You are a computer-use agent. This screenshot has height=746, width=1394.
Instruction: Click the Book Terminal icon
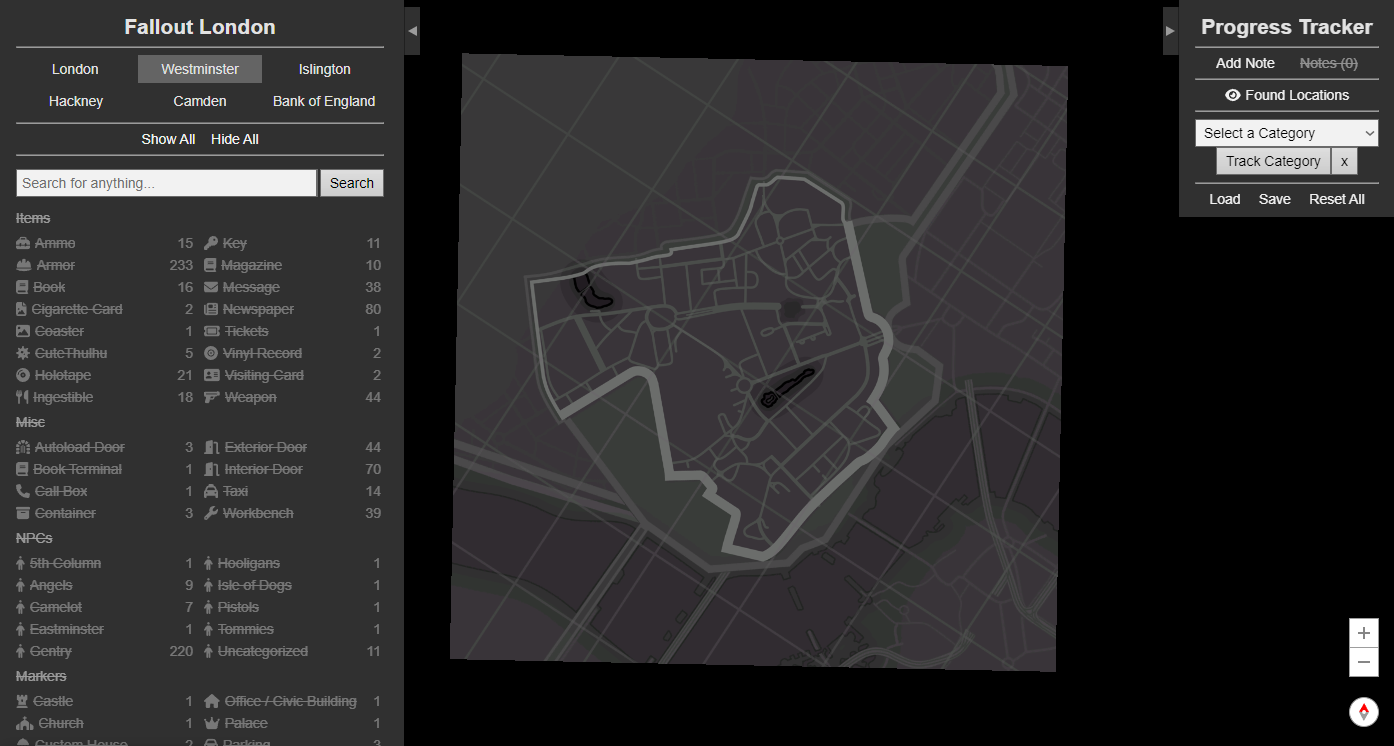click(22, 469)
